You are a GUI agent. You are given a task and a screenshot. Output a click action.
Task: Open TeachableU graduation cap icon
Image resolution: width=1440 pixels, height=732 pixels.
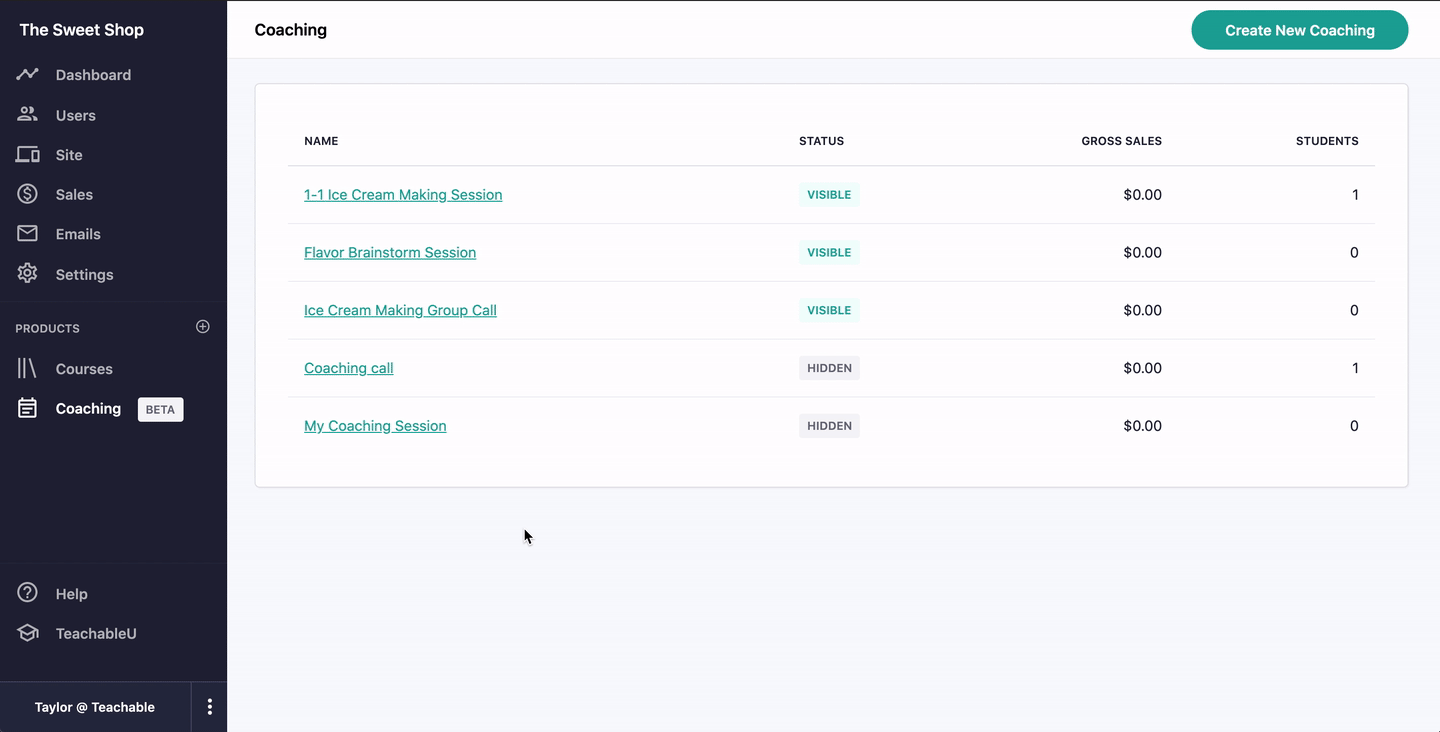coord(27,633)
